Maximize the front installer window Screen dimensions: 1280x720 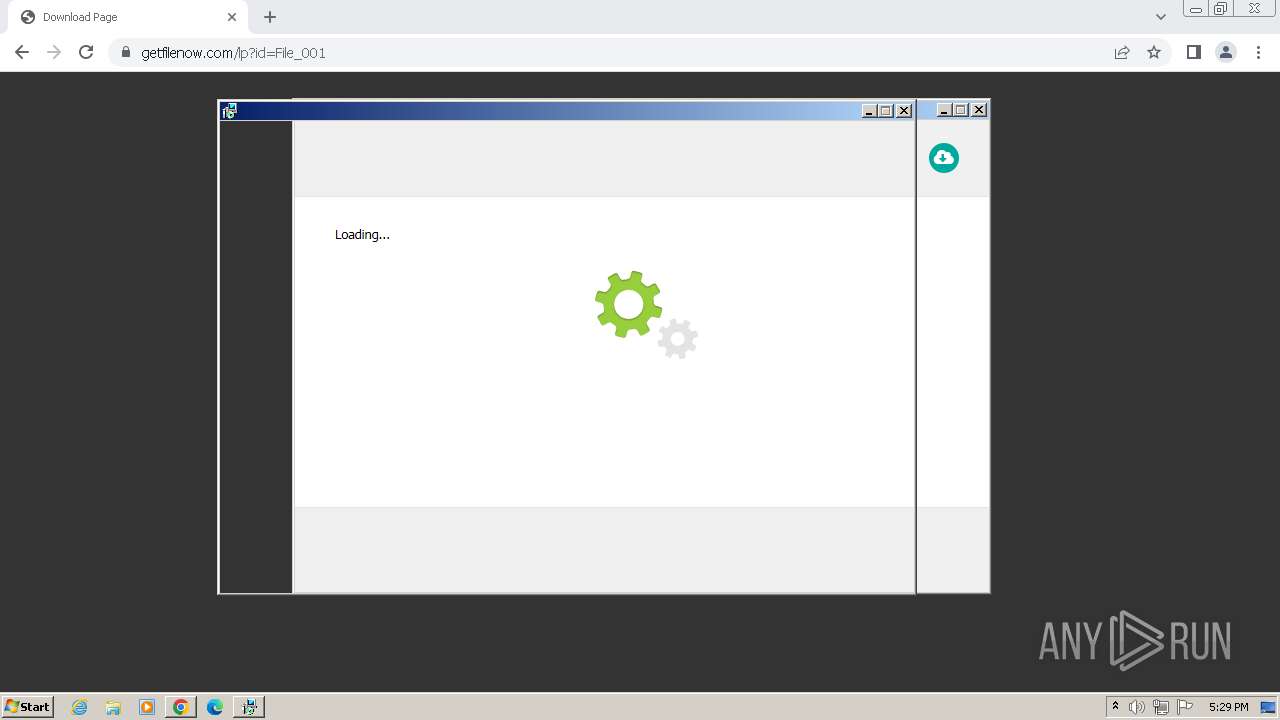(x=886, y=111)
